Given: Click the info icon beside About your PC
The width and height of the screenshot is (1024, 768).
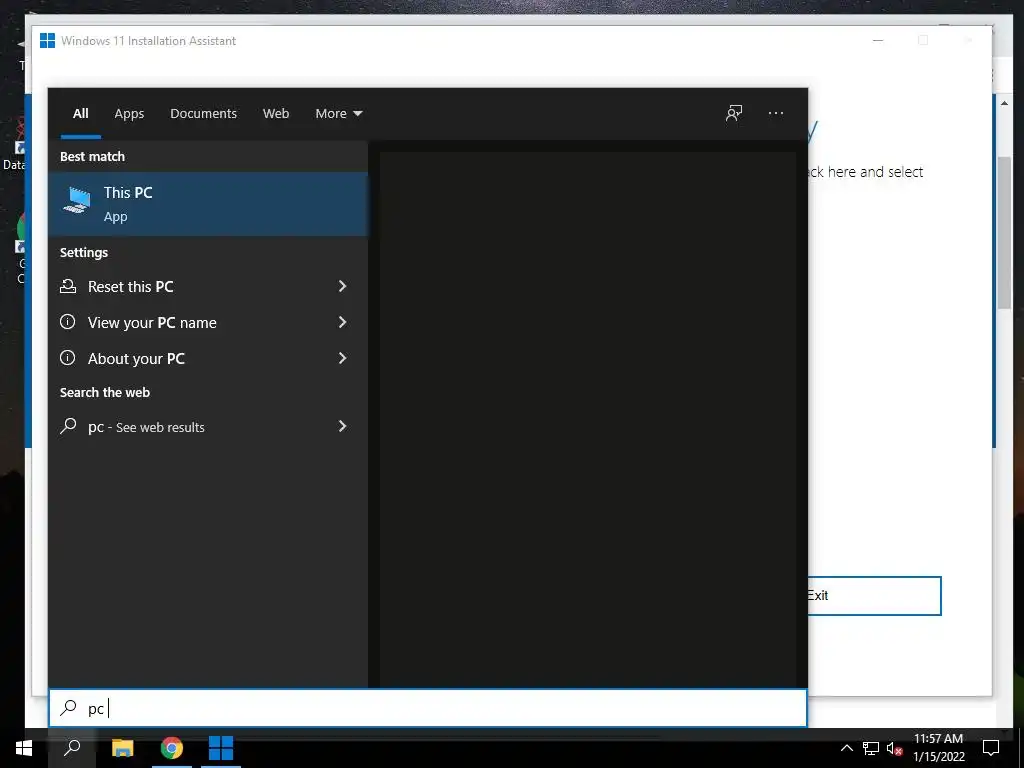Looking at the screenshot, I should pyautogui.click(x=67, y=358).
